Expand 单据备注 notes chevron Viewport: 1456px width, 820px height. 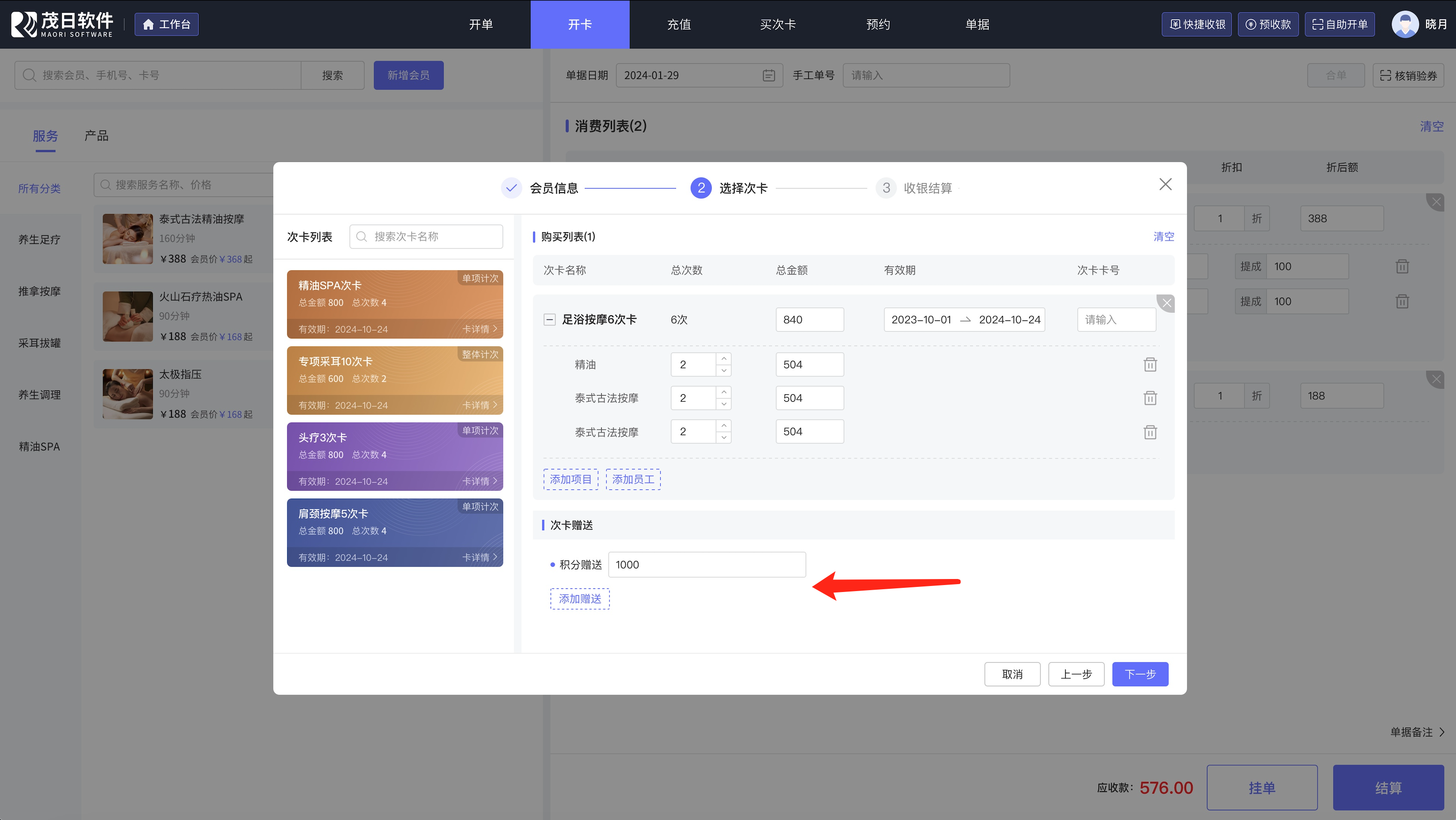click(x=1443, y=732)
